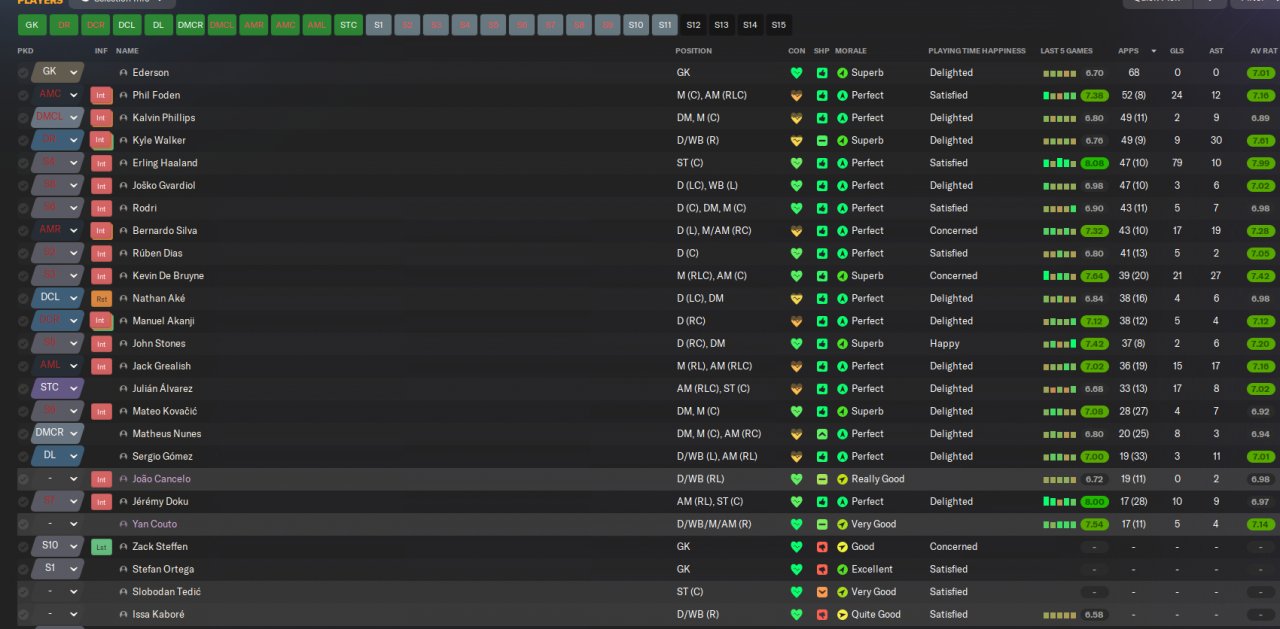Click the Int badge beside Erling Haaland
This screenshot has height=629, width=1280.
101,163
